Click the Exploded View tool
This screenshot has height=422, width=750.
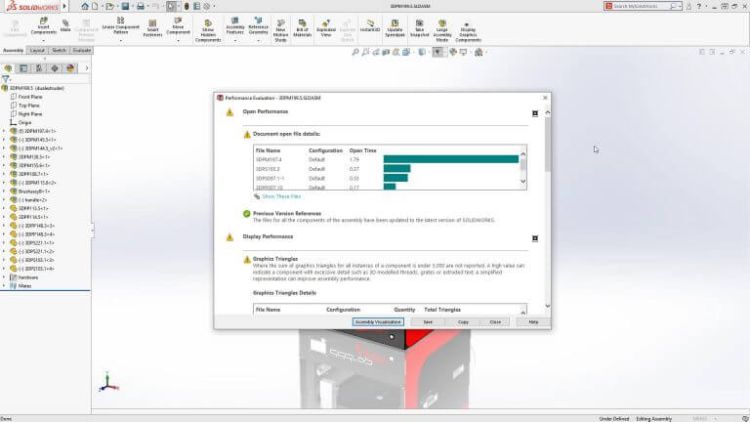point(326,28)
